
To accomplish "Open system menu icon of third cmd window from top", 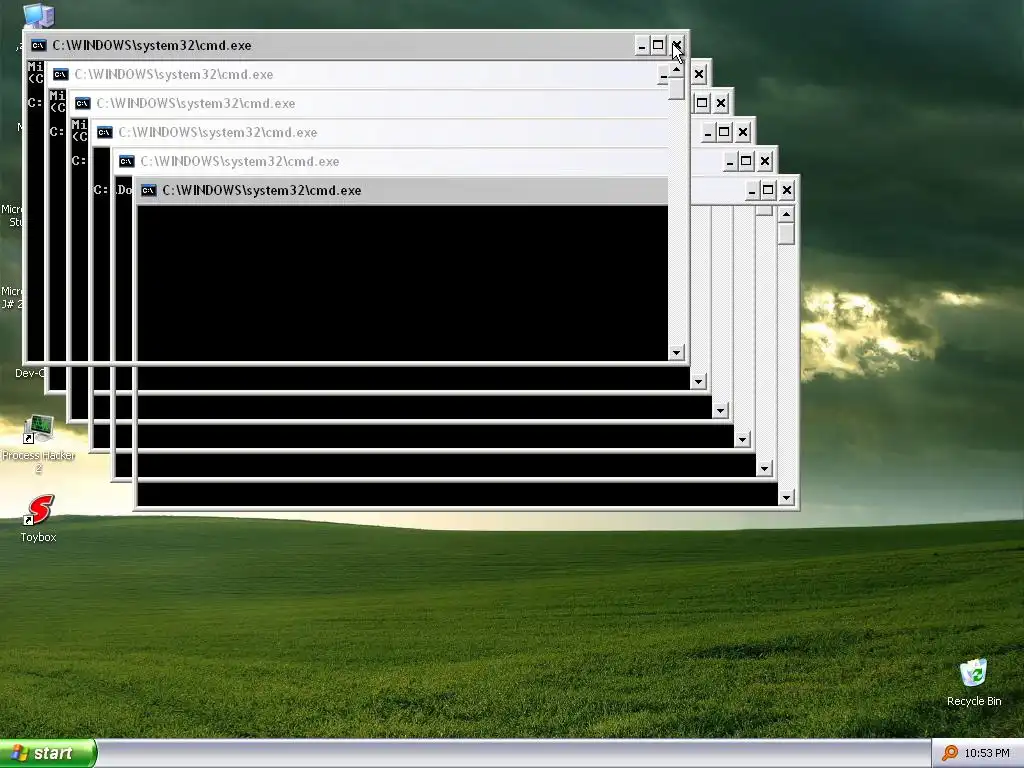I will pyautogui.click(x=82, y=103).
